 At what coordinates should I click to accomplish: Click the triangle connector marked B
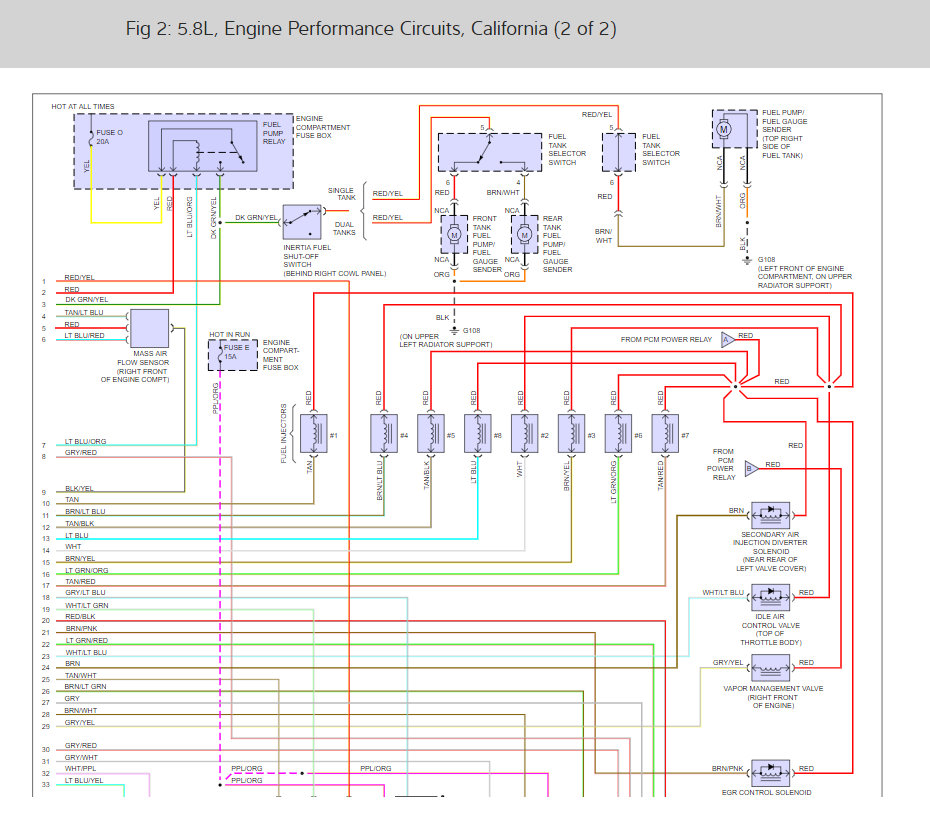751,469
